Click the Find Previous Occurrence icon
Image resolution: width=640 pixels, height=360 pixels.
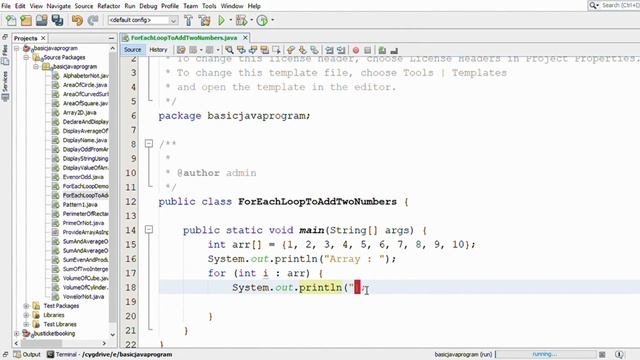coord(241,50)
